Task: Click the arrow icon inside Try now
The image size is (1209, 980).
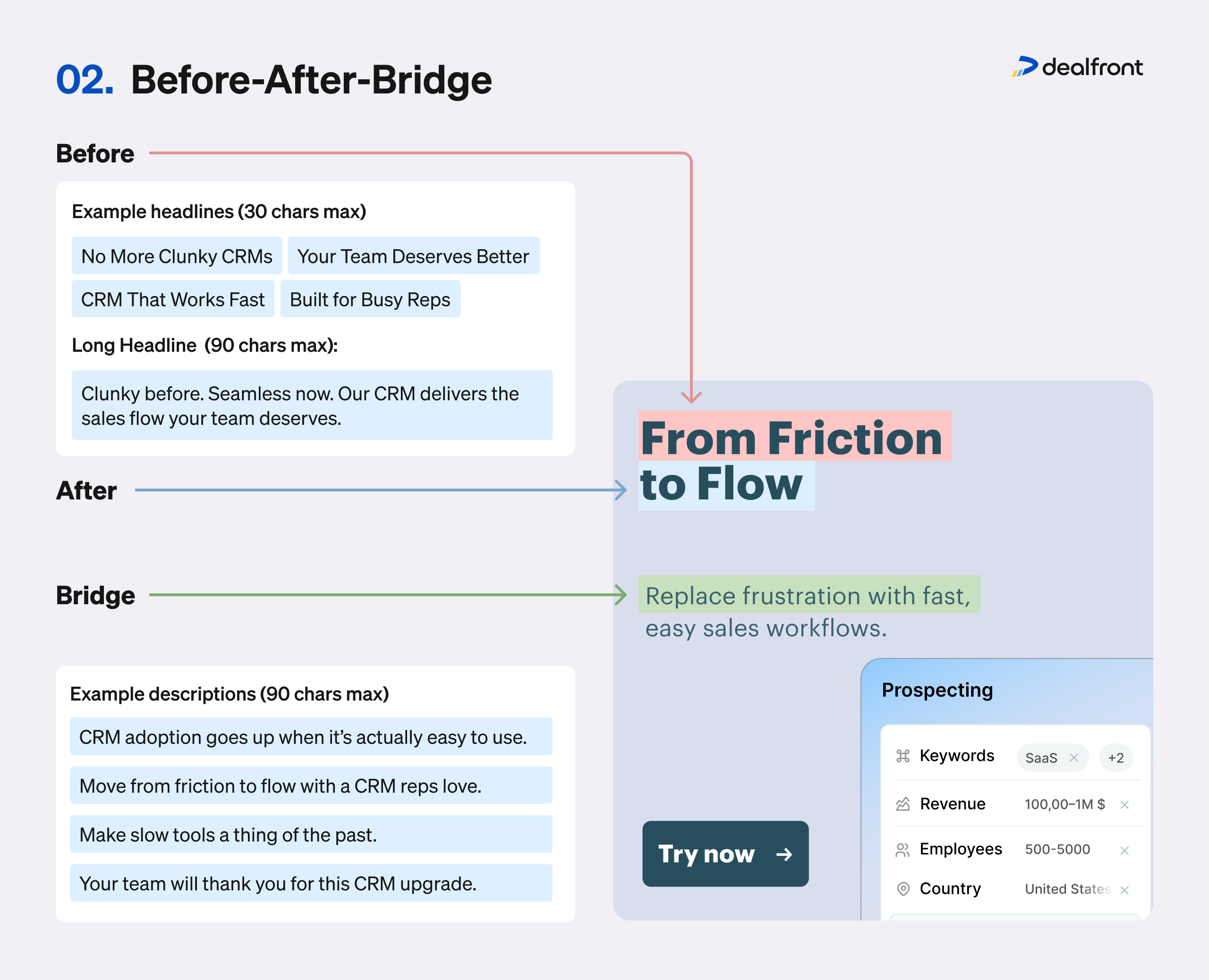Action: (785, 855)
